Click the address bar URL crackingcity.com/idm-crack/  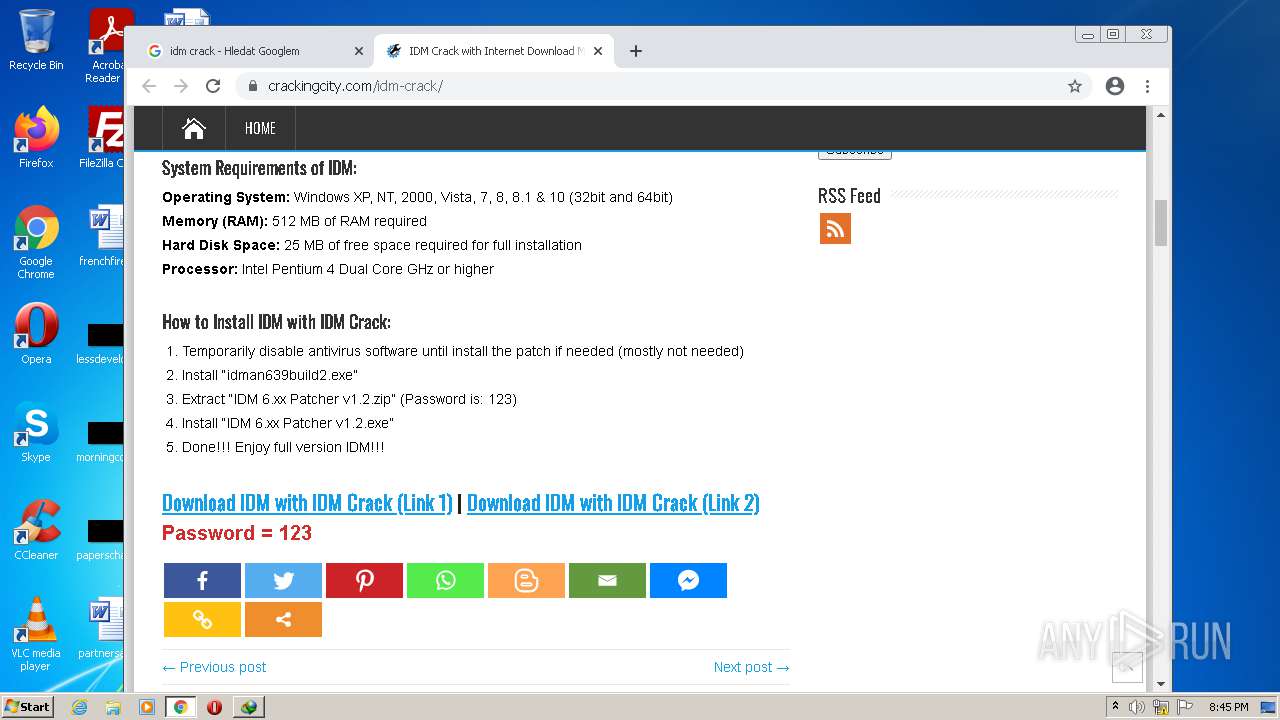tap(355, 86)
